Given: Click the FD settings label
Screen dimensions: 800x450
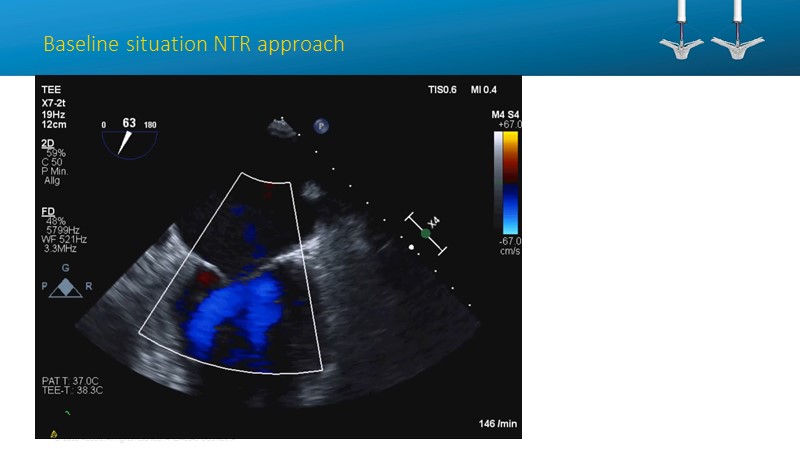Looking at the screenshot, I should tap(48, 212).
